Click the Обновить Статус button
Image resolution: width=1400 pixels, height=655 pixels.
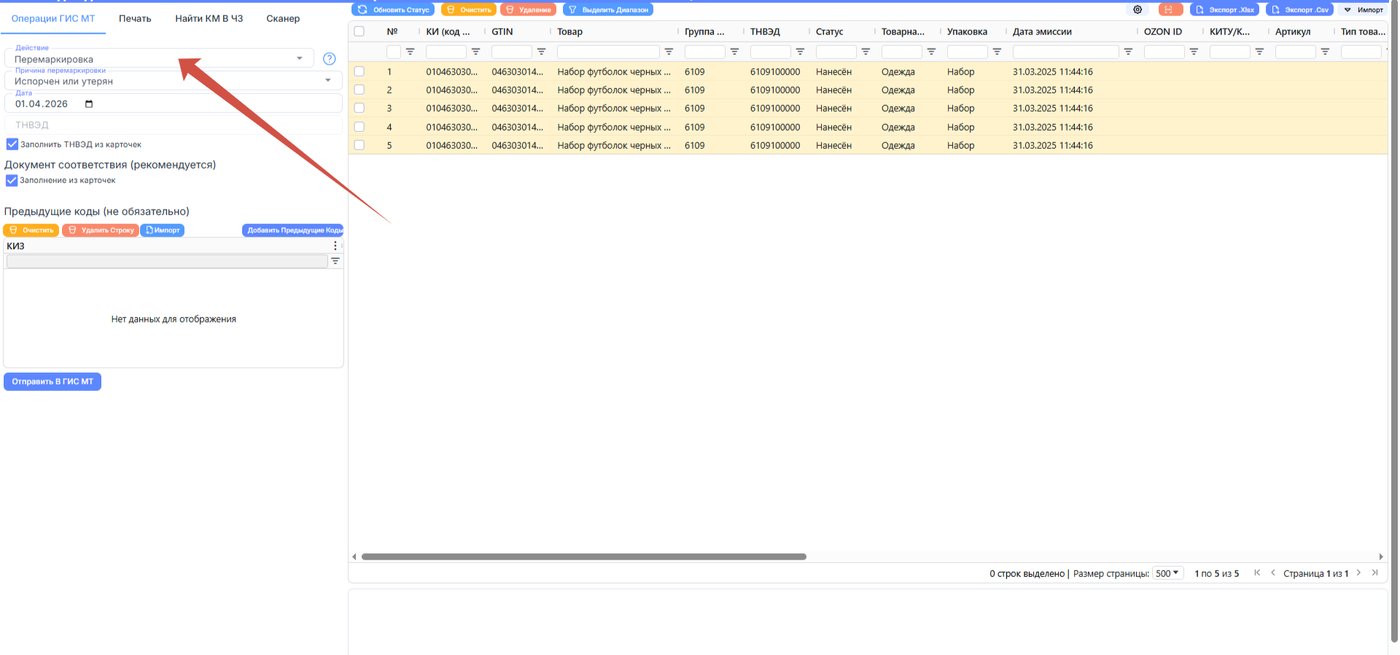pyautogui.click(x=394, y=9)
